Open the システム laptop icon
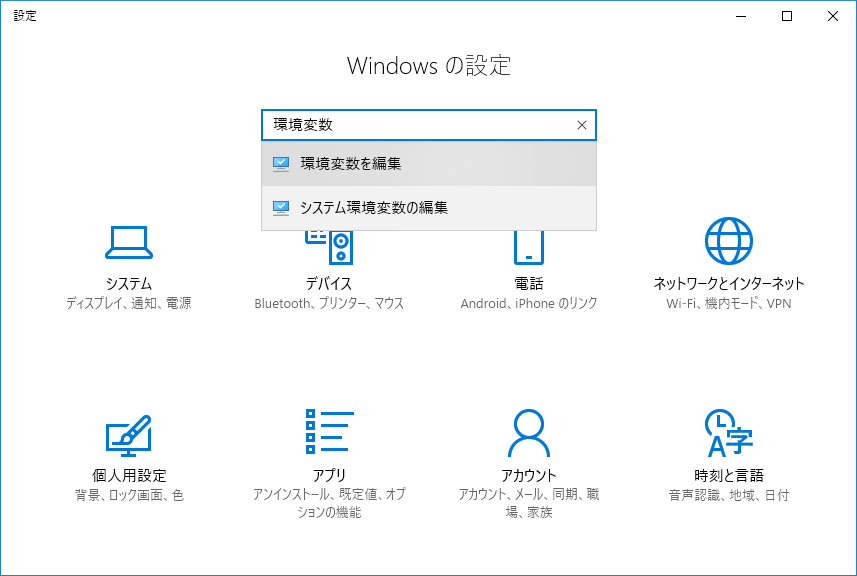Image resolution: width=857 pixels, height=576 pixels. point(129,242)
